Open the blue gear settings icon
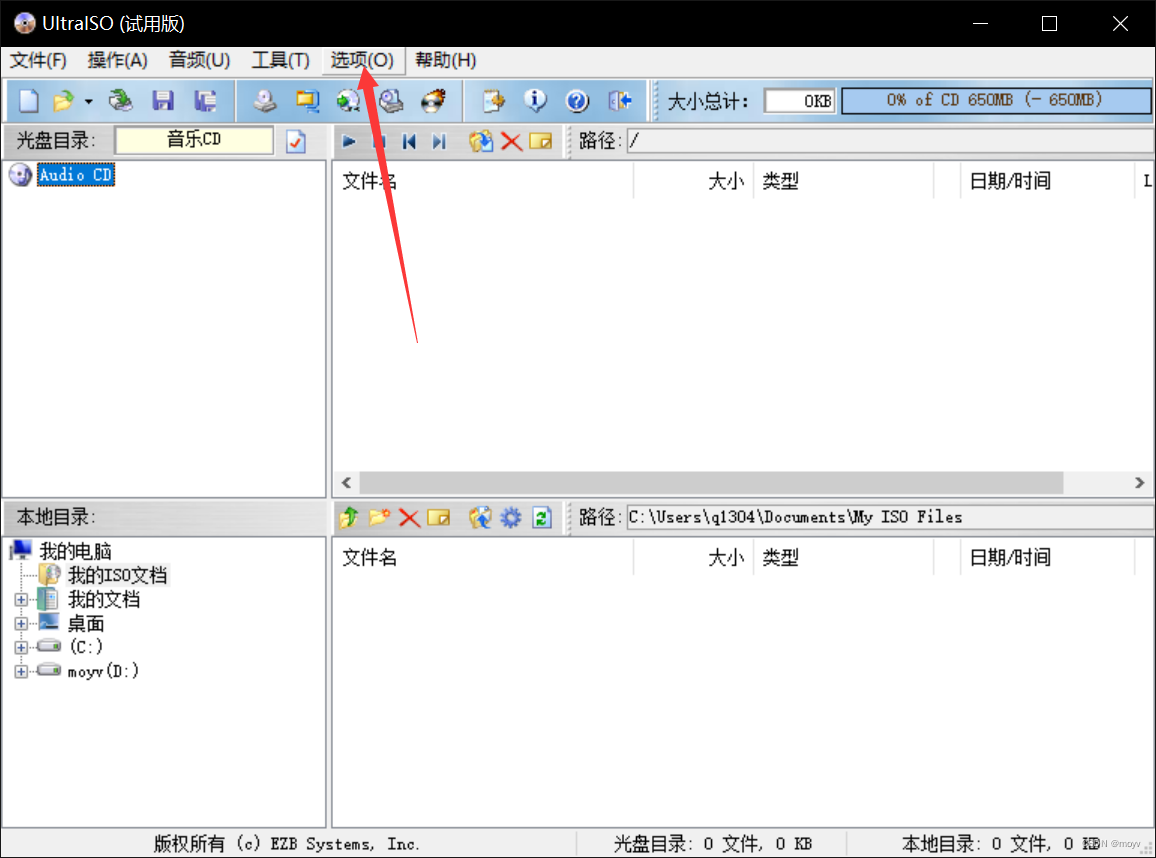The width and height of the screenshot is (1156, 858). point(510,517)
